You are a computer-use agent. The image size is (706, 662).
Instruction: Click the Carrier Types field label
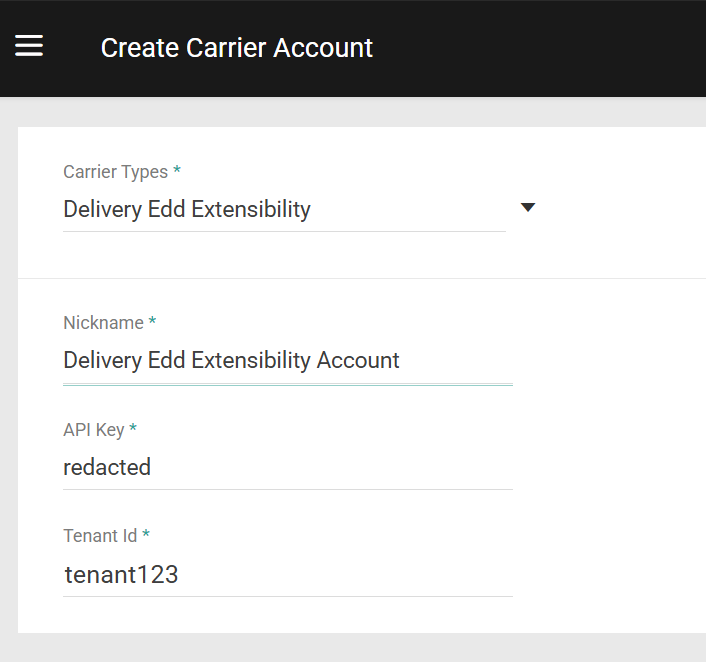click(x=115, y=172)
